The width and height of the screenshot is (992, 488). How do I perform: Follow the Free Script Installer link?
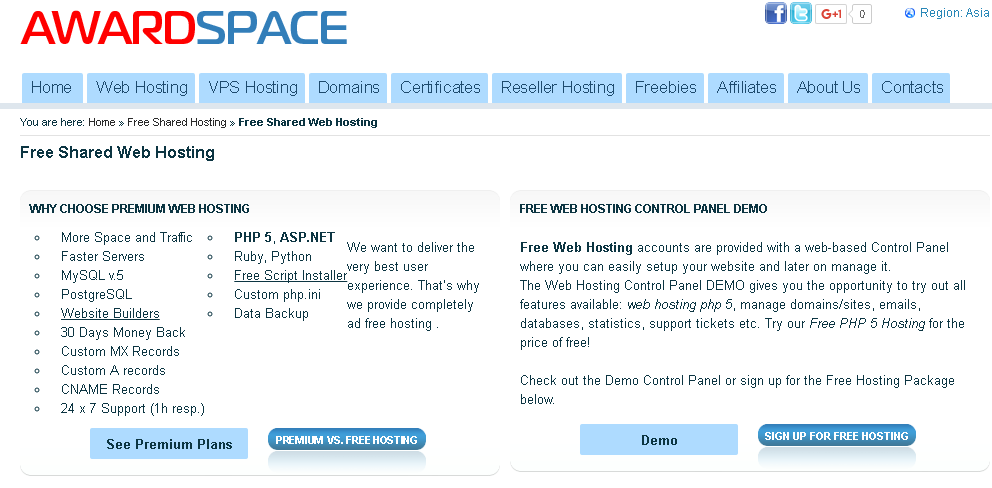[x=290, y=275]
